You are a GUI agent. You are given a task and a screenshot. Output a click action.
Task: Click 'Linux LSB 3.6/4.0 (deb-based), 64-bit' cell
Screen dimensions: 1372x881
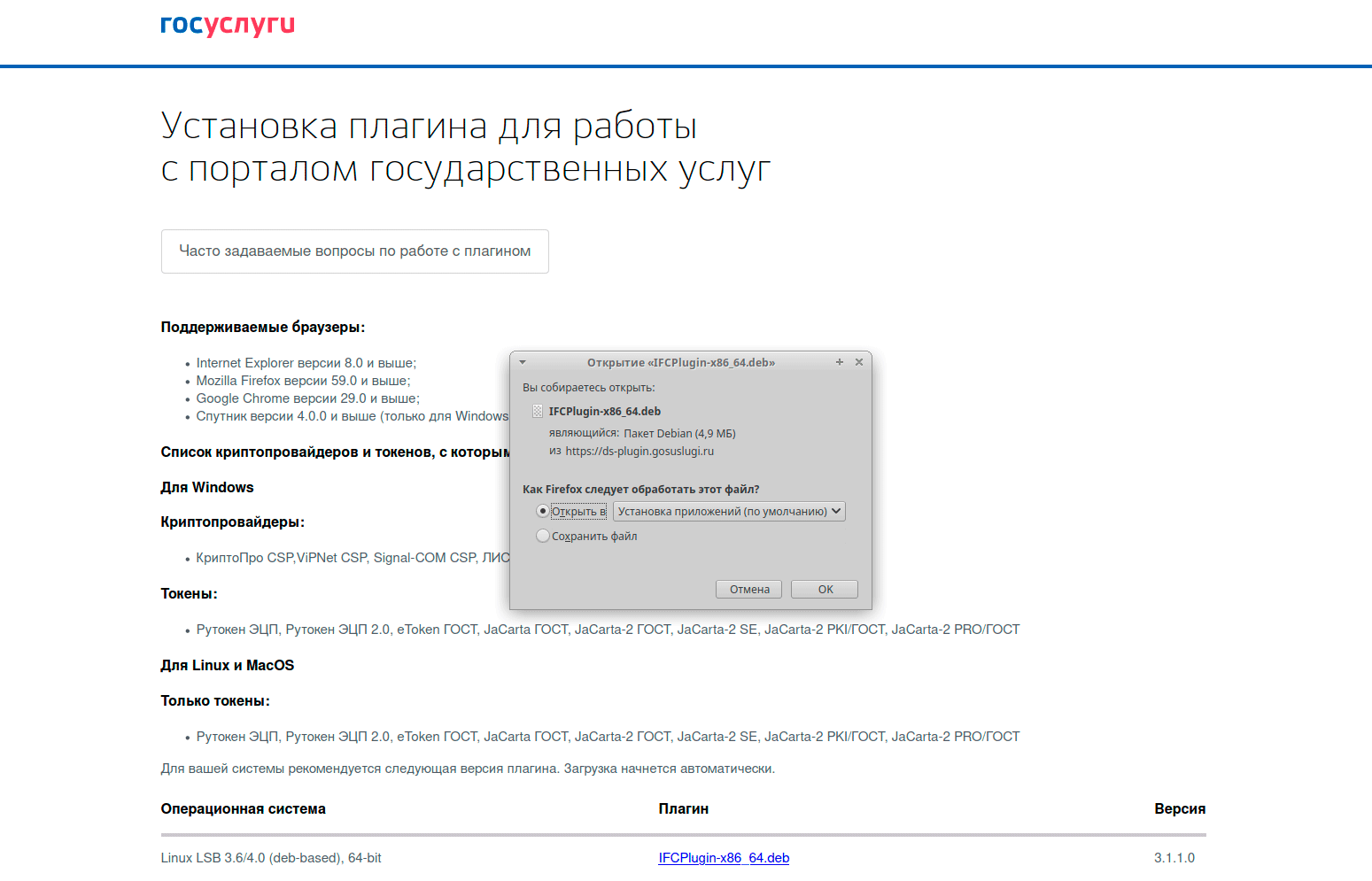pos(271,858)
